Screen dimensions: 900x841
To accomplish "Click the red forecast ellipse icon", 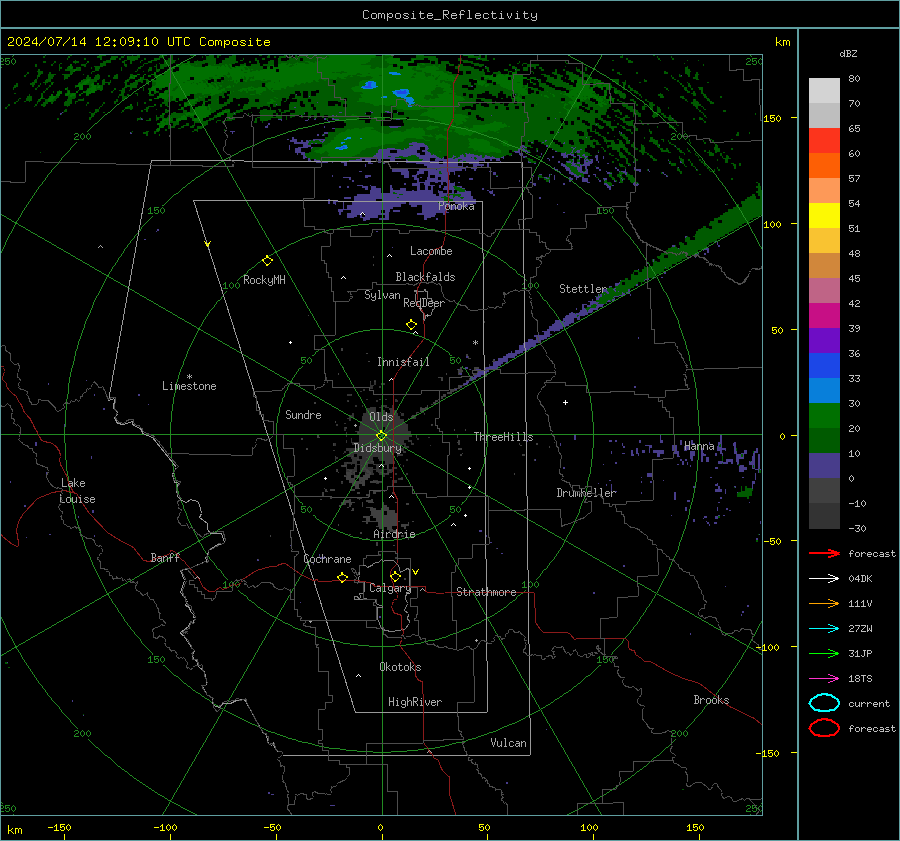I will click(x=824, y=728).
